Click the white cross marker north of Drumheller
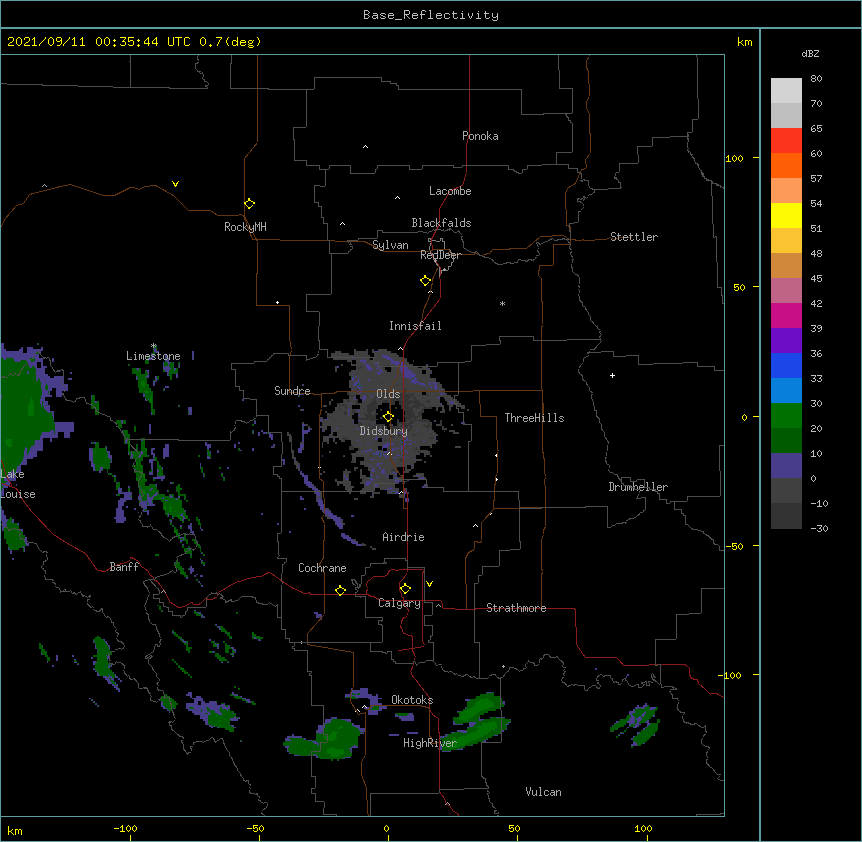The image size is (862, 842). (612, 375)
